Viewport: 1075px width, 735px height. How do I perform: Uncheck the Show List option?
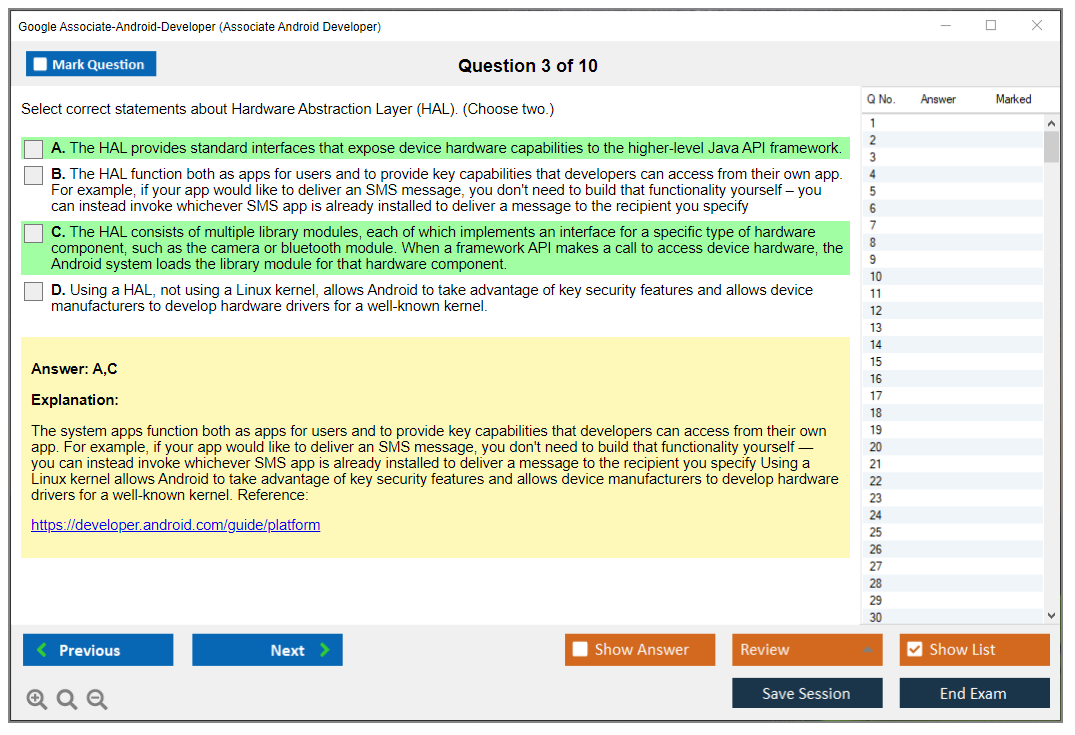click(914, 650)
